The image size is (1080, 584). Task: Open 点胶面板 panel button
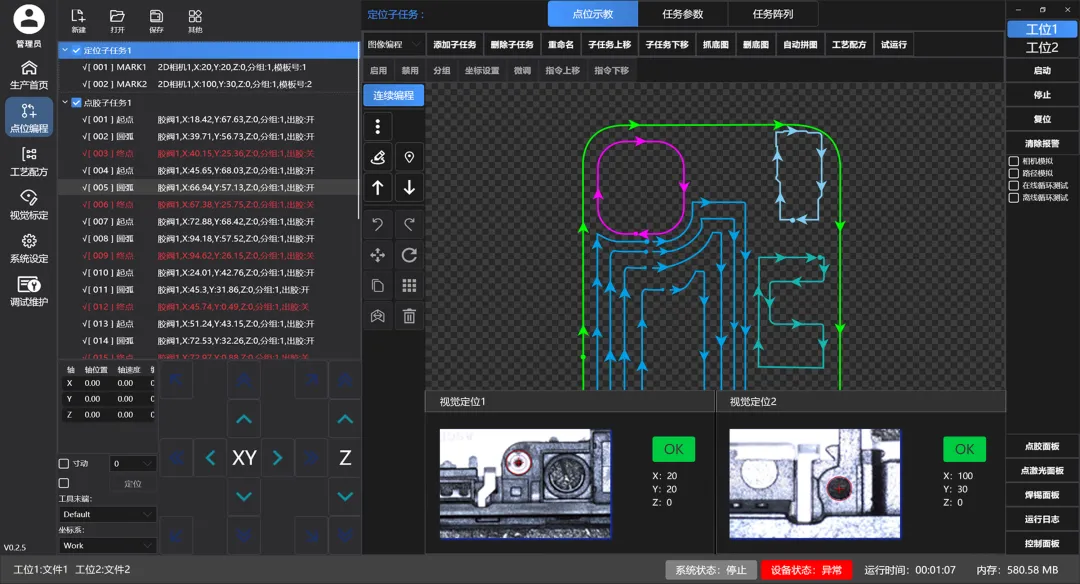click(x=1041, y=446)
